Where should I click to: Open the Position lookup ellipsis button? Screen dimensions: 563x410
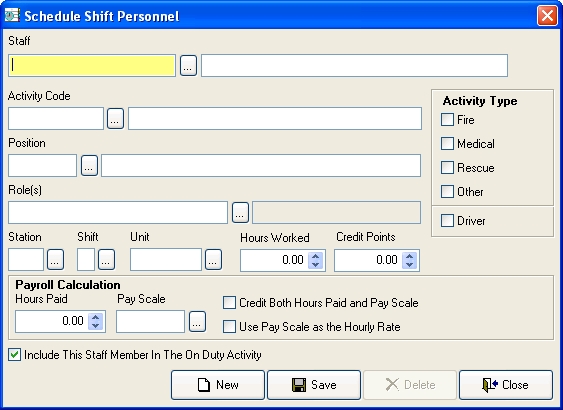[89, 166]
